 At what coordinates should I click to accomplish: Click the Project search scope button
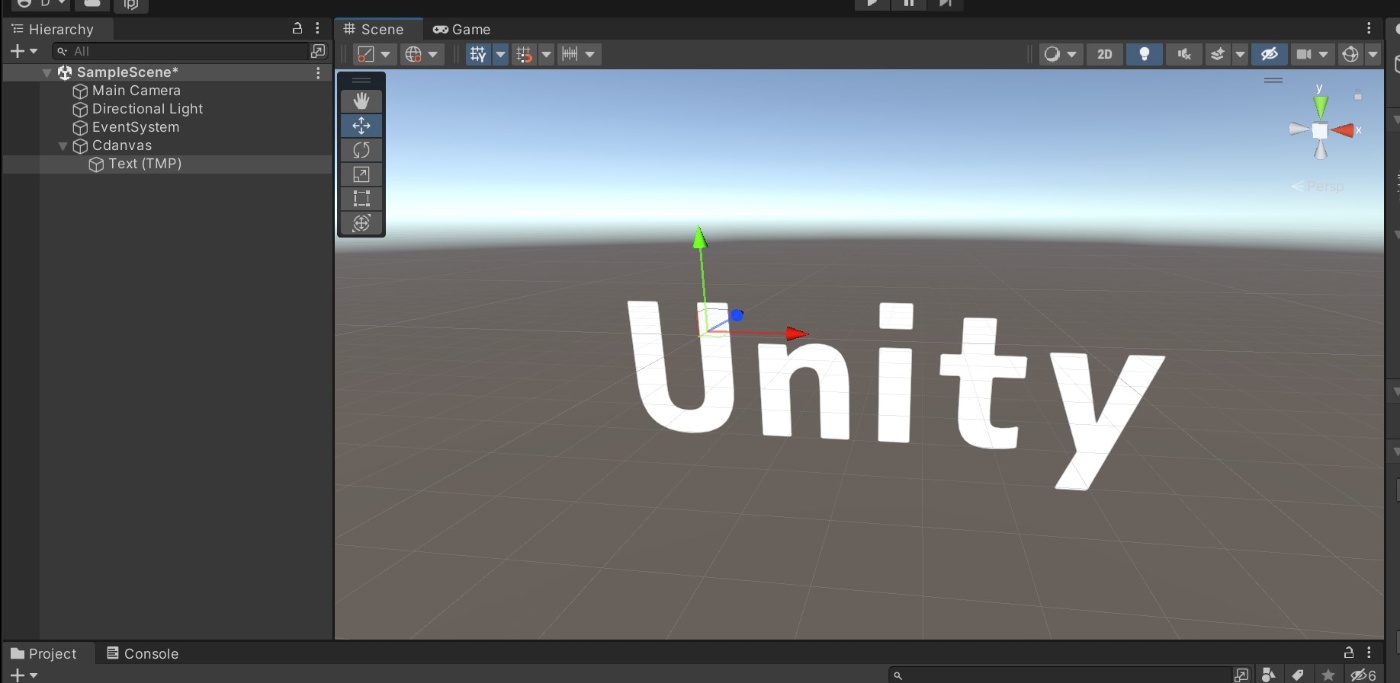click(1242, 675)
